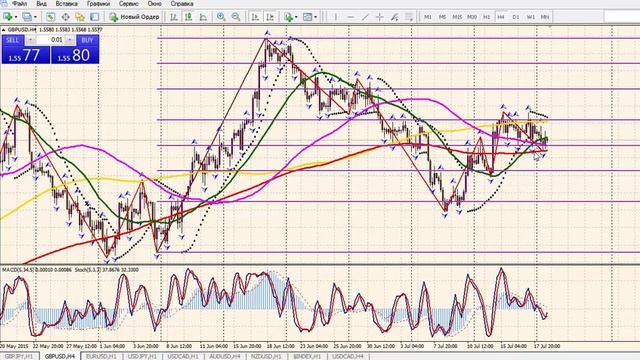Switch chart to D1 timeframe
The image size is (640, 360).
tap(516, 17)
